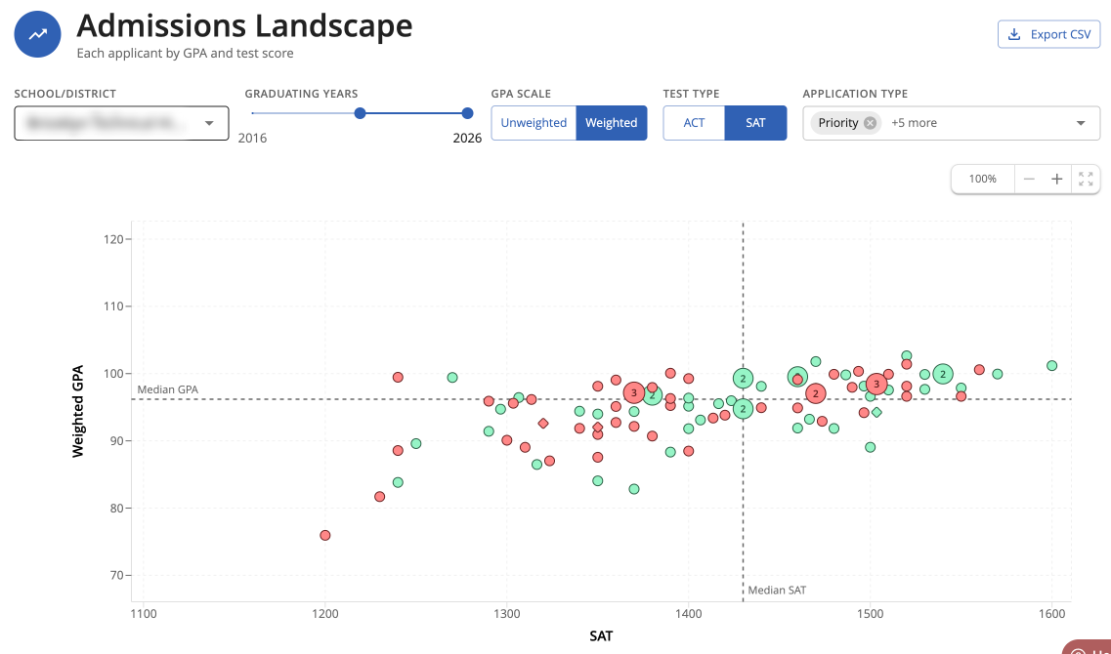
Task: Zoom in using the plus icon
Action: point(1056,179)
